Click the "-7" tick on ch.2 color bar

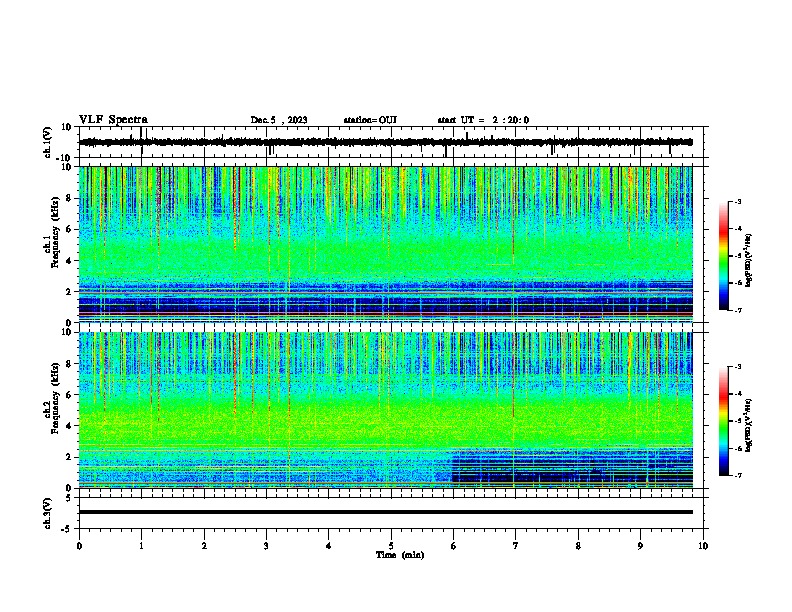pos(737,476)
